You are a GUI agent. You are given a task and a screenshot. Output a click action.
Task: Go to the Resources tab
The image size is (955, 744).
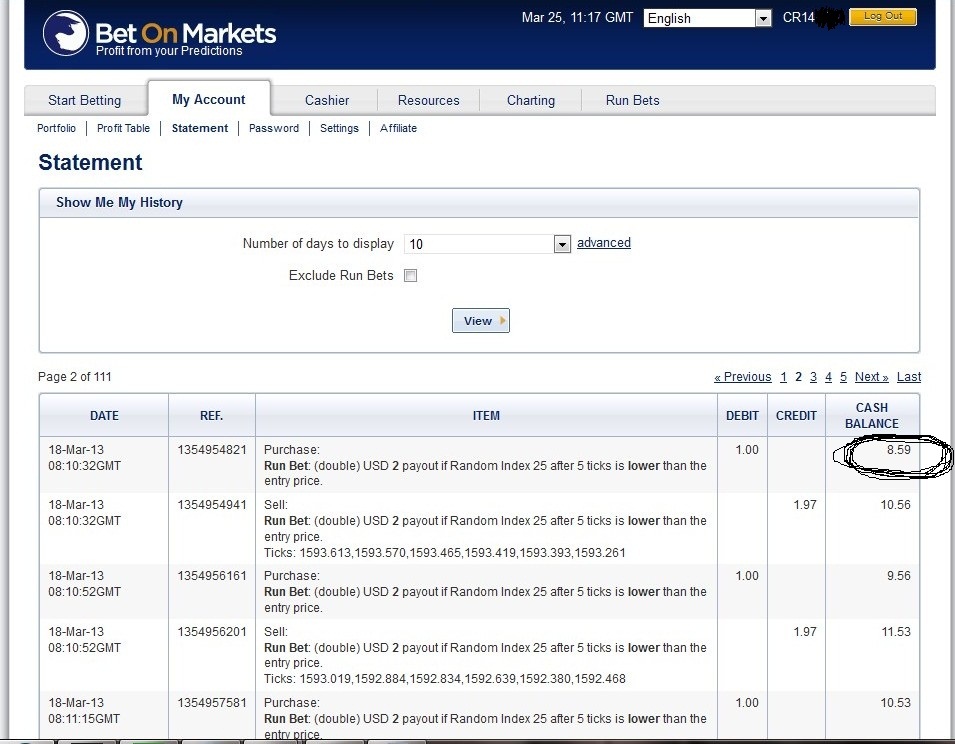[x=428, y=100]
